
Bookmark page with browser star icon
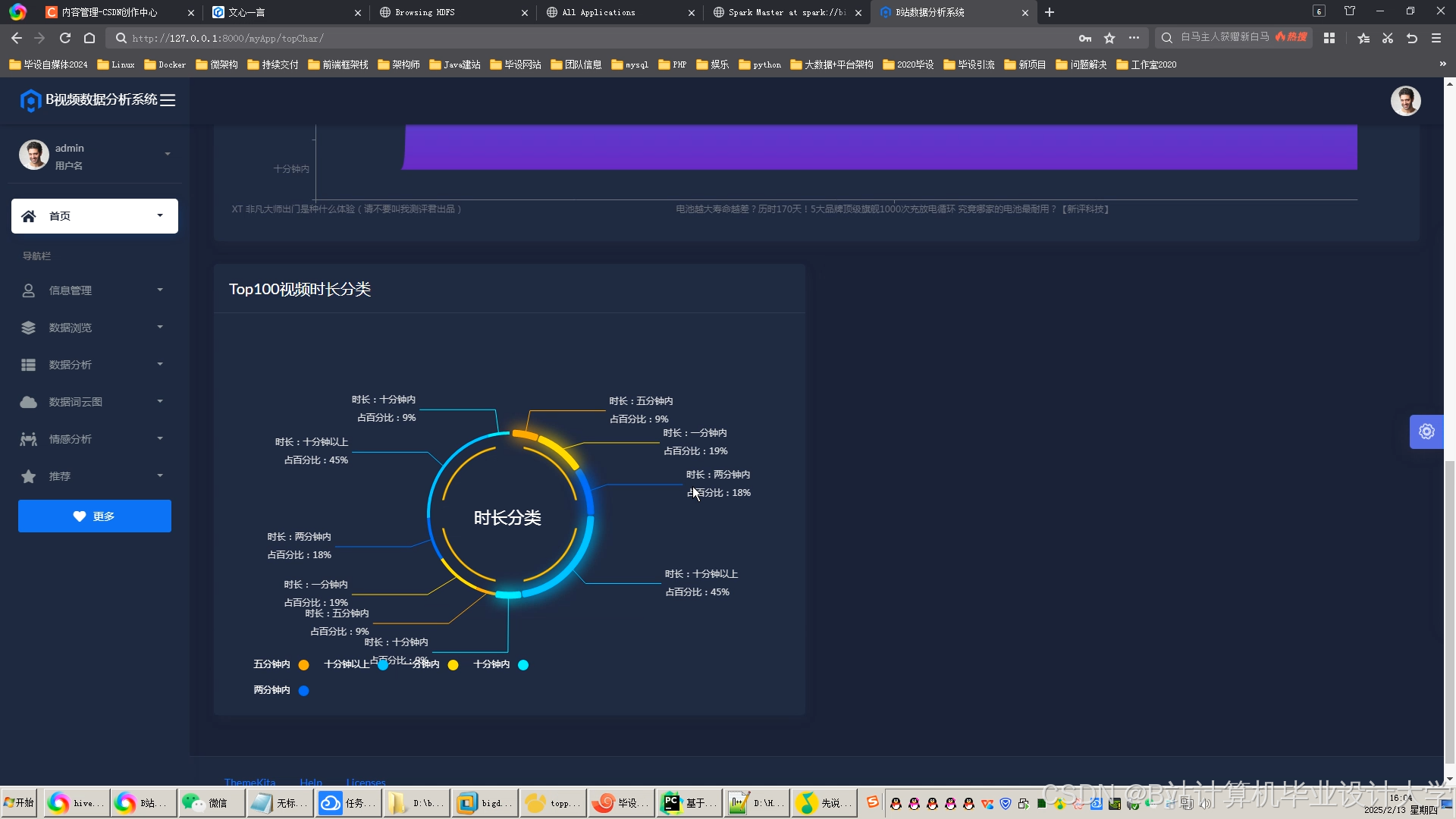[x=1109, y=38]
